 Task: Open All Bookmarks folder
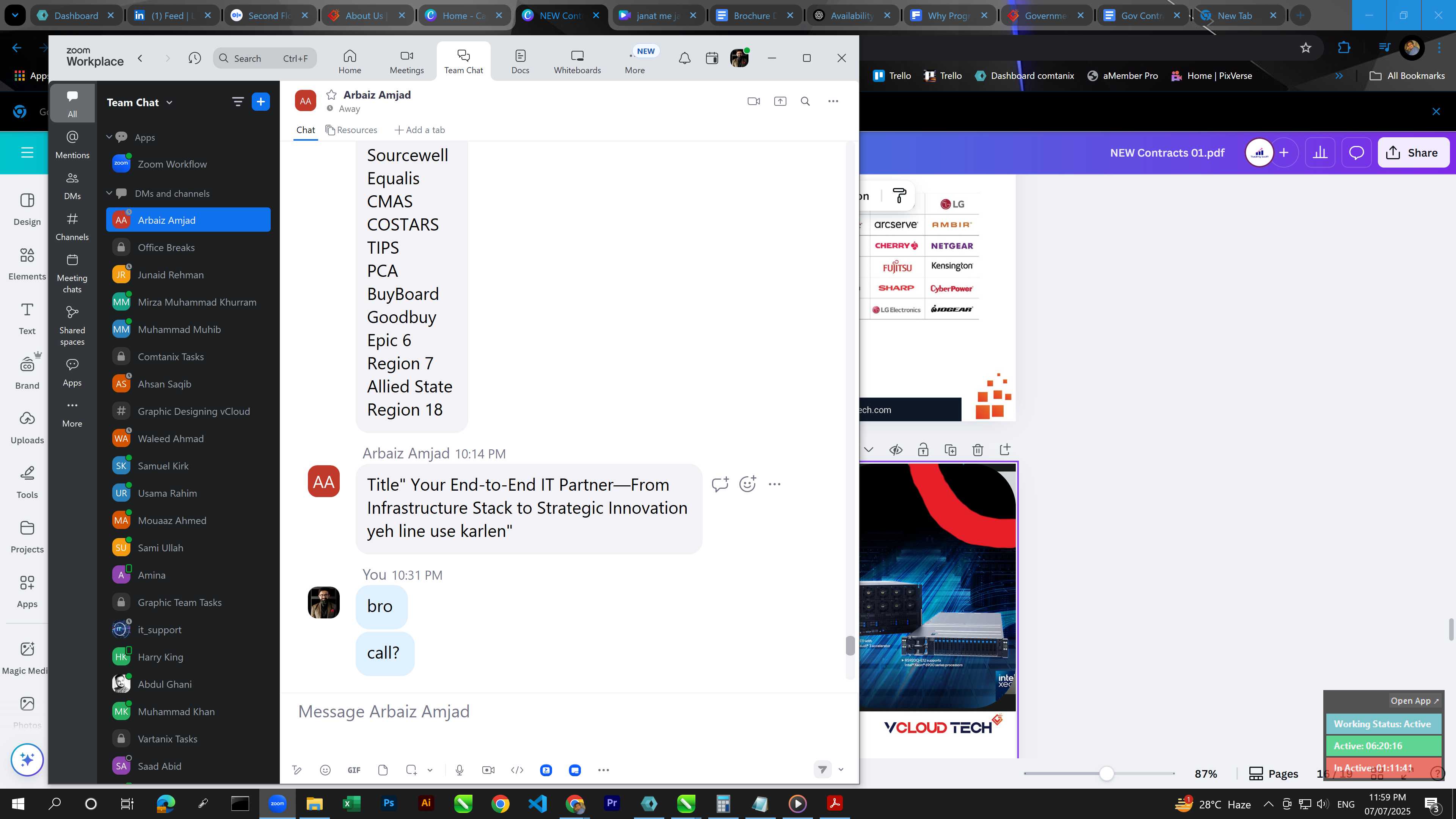click(x=1407, y=76)
